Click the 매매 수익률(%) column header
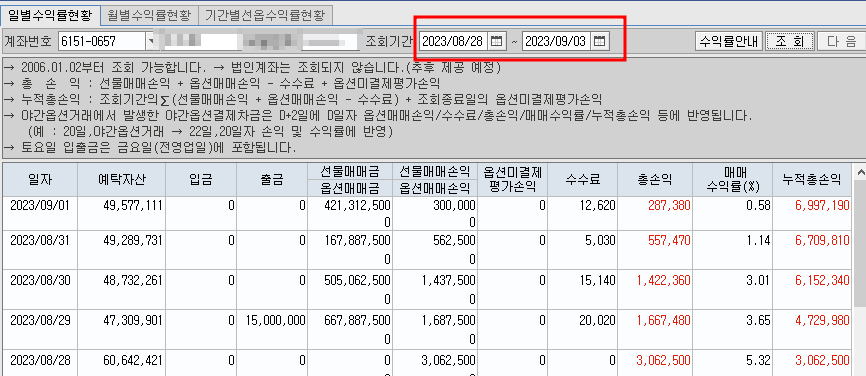 [x=733, y=179]
